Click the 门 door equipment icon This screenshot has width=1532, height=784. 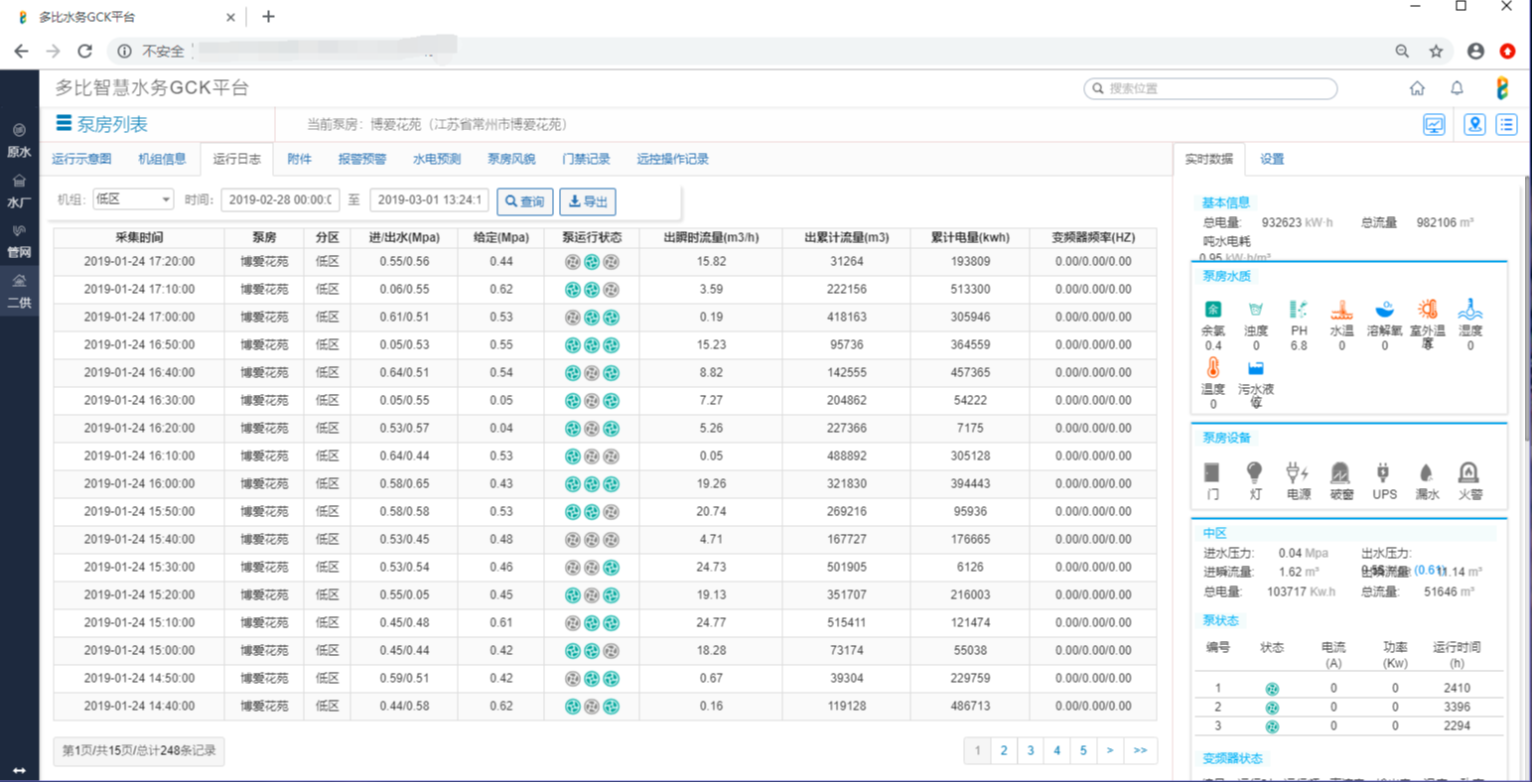[1212, 474]
